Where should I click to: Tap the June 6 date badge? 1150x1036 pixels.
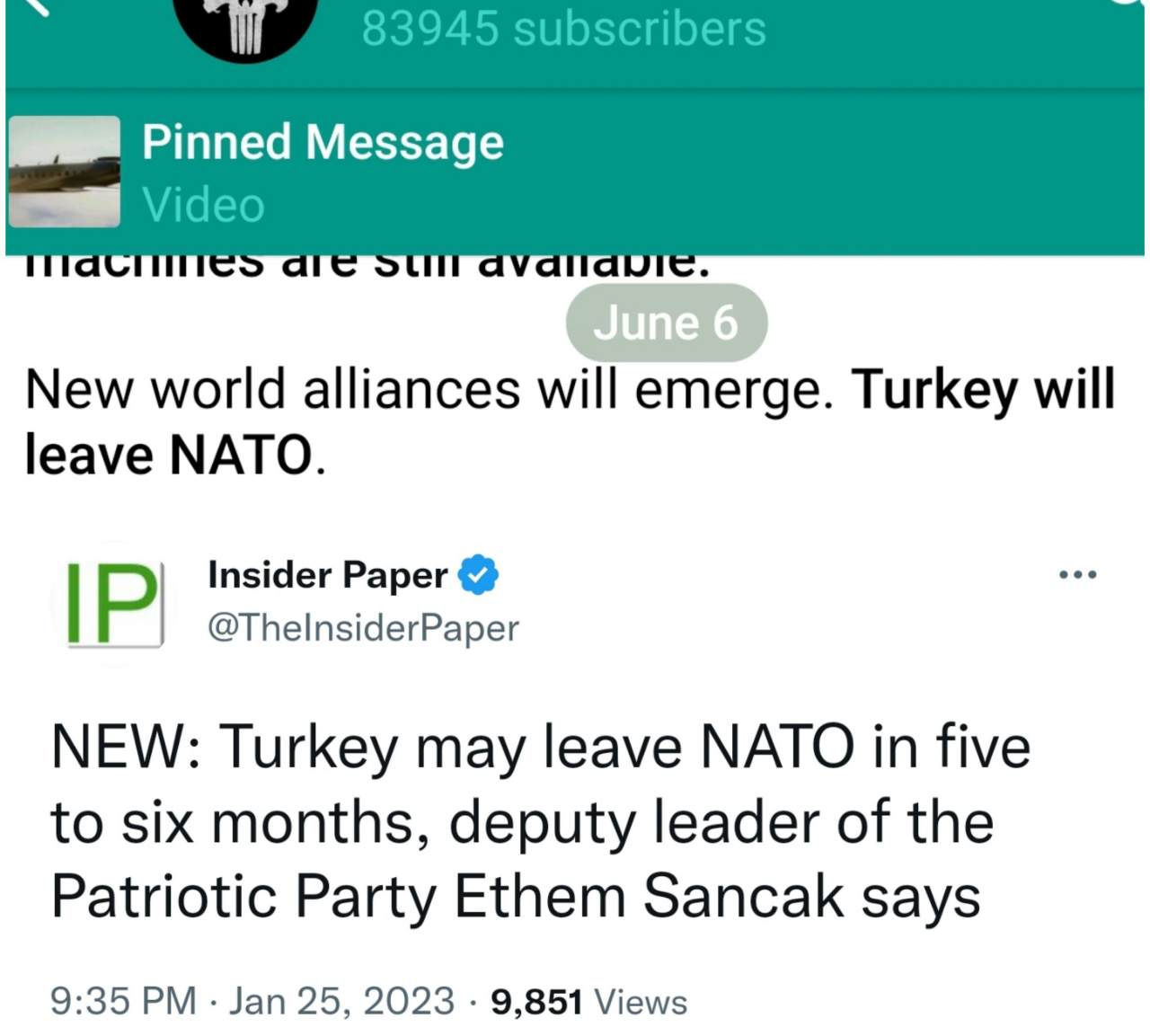(x=666, y=323)
